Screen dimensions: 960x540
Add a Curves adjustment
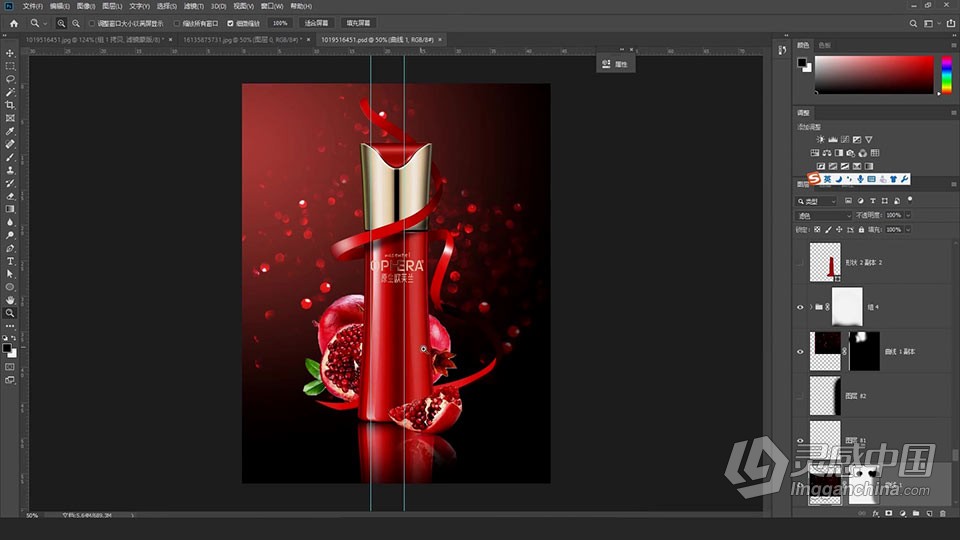(845, 140)
